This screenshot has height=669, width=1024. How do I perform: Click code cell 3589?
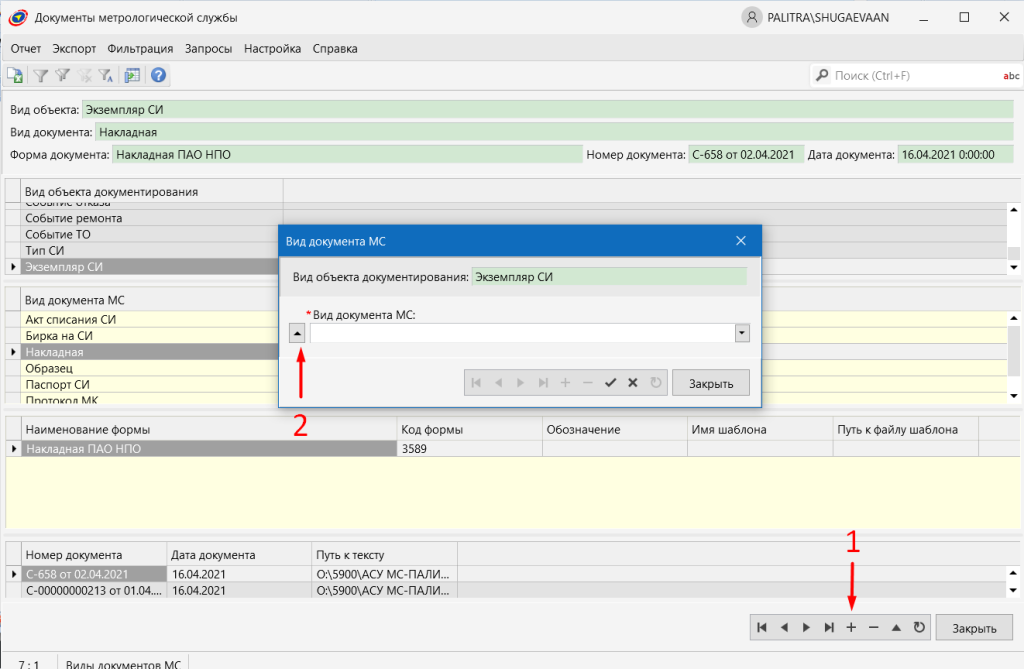(x=470, y=449)
